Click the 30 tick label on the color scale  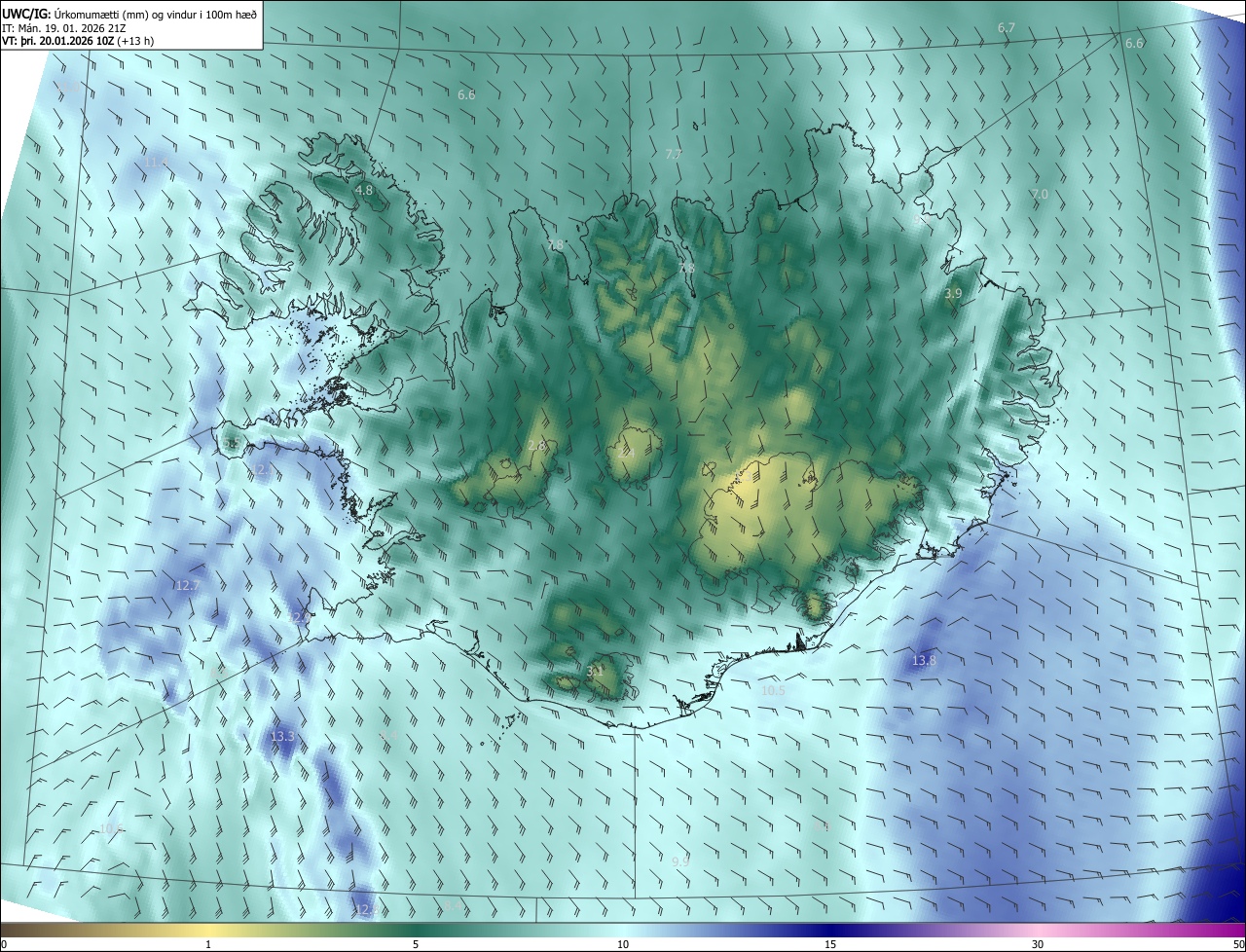pos(1038,944)
